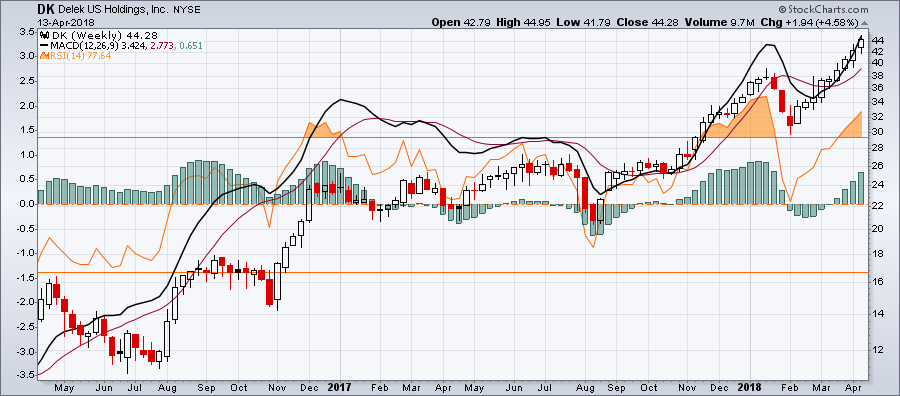900x396 pixels.
Task: Click the 44 label on right price axis
Action: click(878, 41)
